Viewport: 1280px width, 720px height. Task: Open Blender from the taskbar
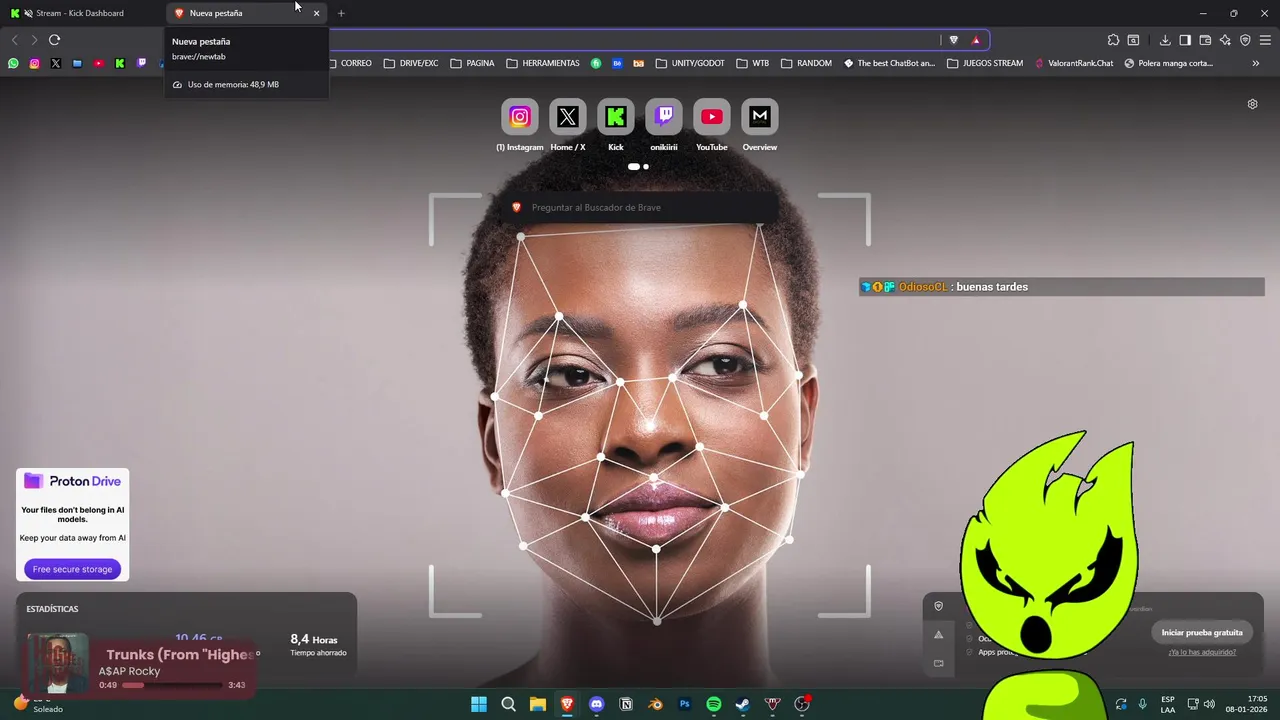(x=655, y=704)
